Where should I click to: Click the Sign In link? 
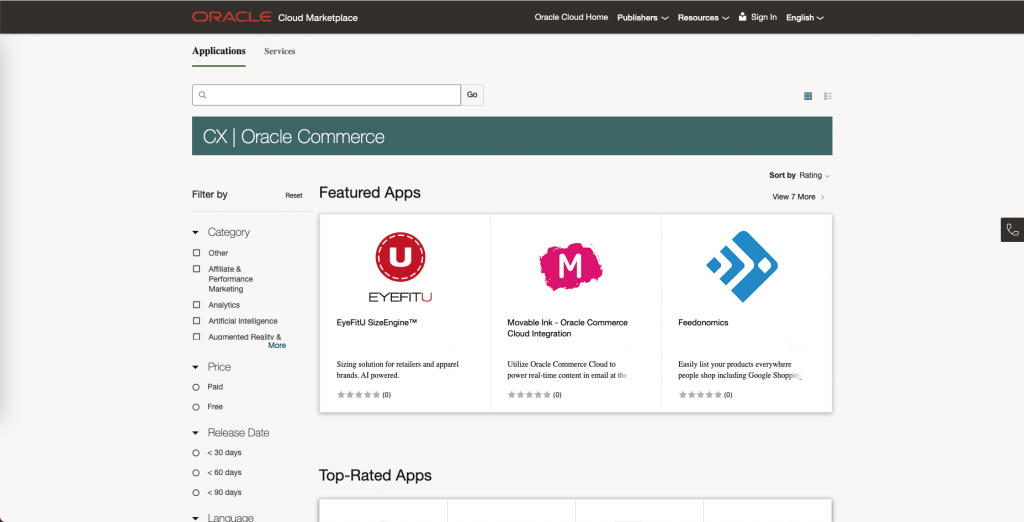764,17
